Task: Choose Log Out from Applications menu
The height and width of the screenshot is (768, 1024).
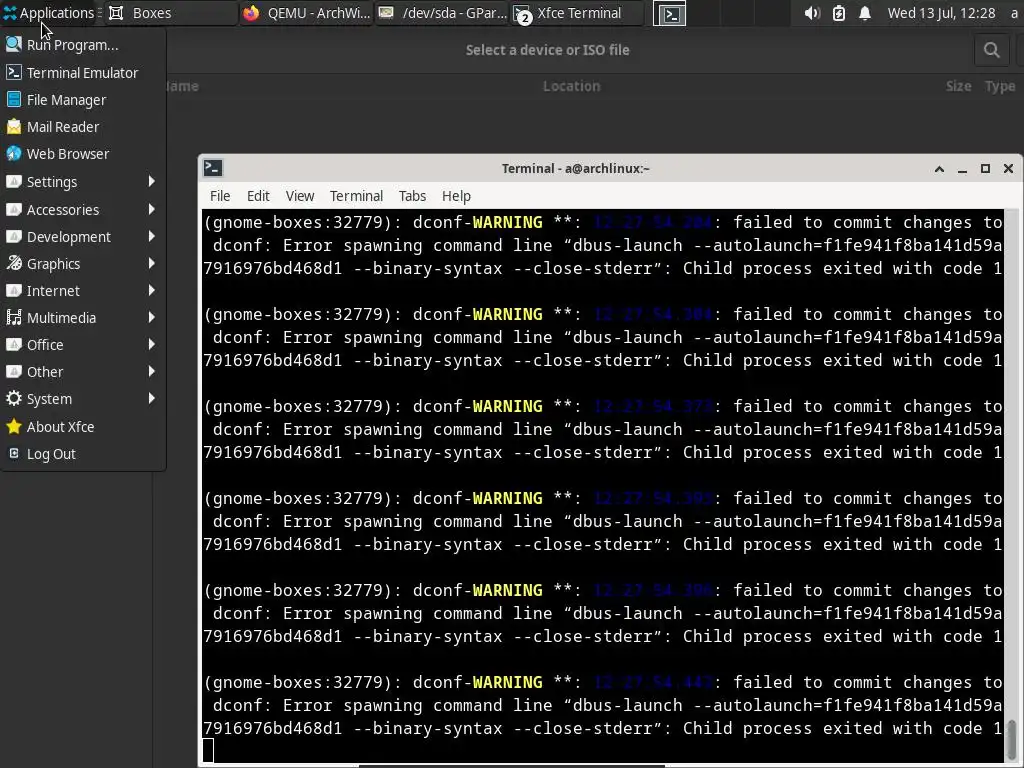Action: coord(83,454)
